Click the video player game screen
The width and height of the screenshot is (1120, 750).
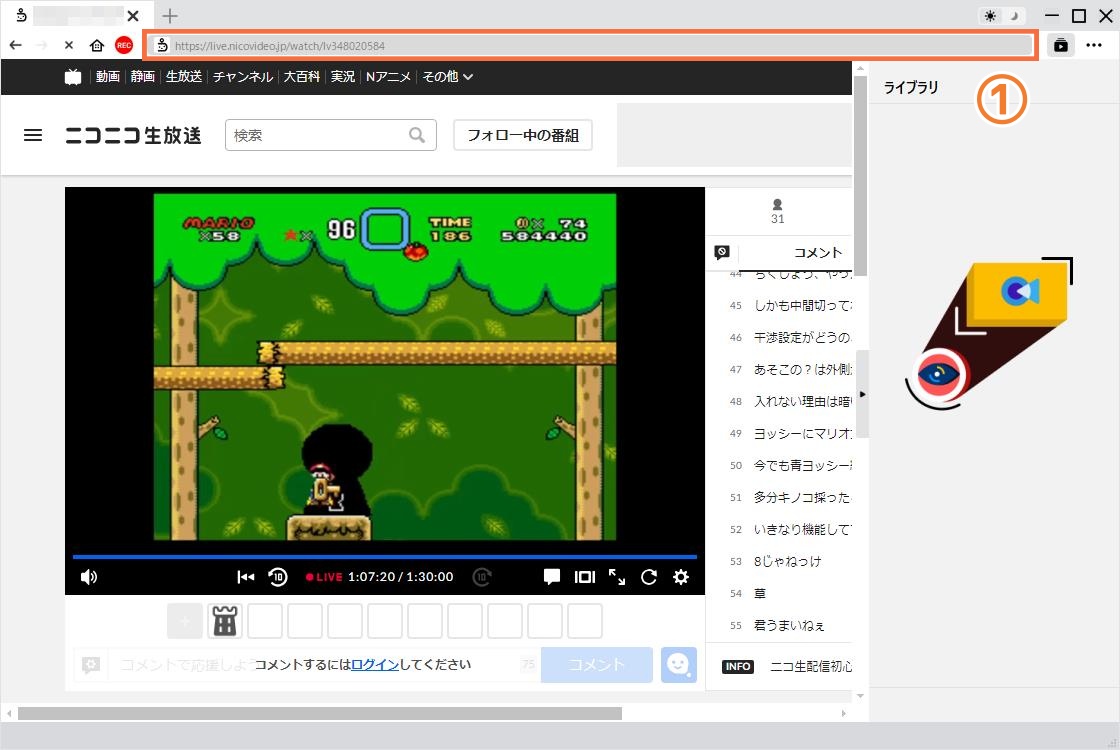385,366
